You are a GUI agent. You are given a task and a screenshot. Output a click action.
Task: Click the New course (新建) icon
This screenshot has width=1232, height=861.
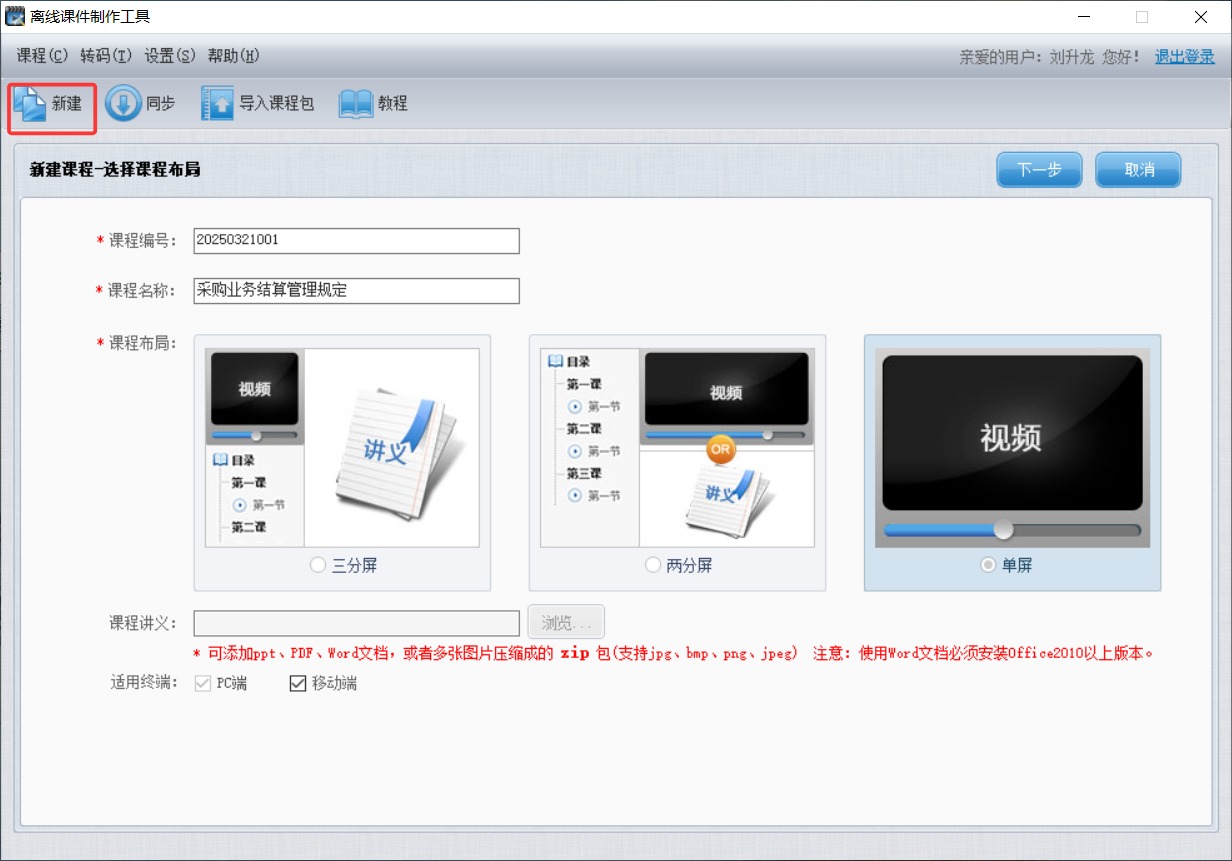pyautogui.click(x=30, y=104)
